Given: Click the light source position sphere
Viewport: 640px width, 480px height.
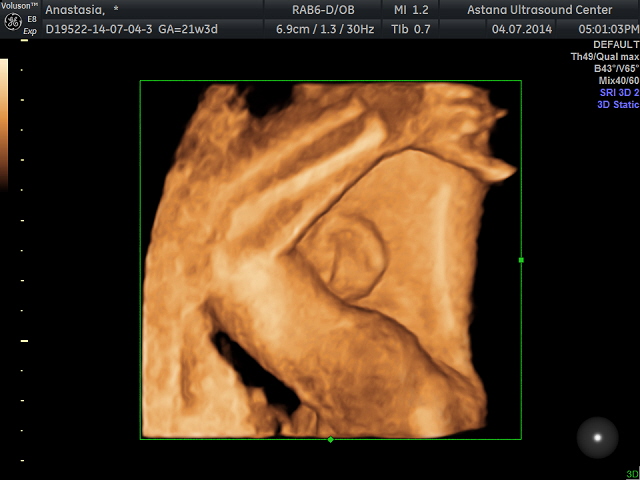Looking at the screenshot, I should 598,437.
